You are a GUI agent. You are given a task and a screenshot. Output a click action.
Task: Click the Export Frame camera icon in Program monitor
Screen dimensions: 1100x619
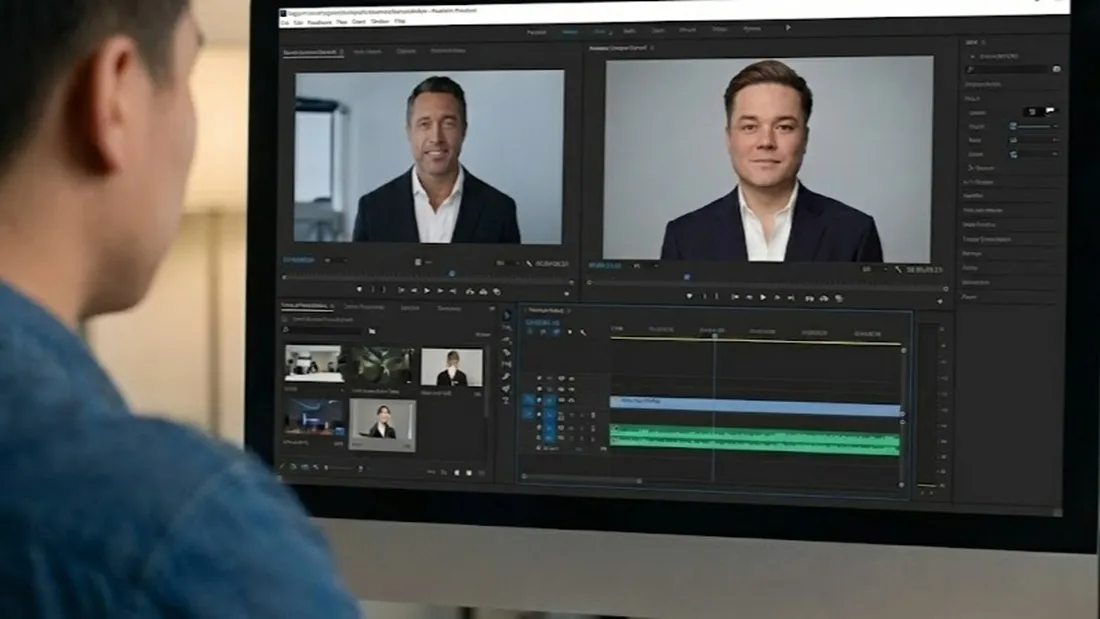838,298
